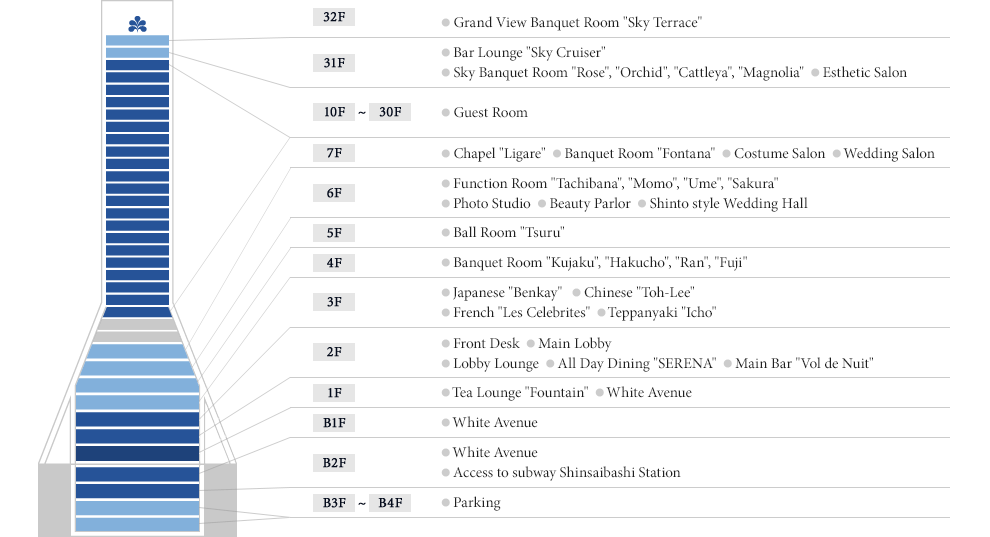Click the 30F label in guest room range
The height and width of the screenshot is (537, 990).
coord(390,112)
